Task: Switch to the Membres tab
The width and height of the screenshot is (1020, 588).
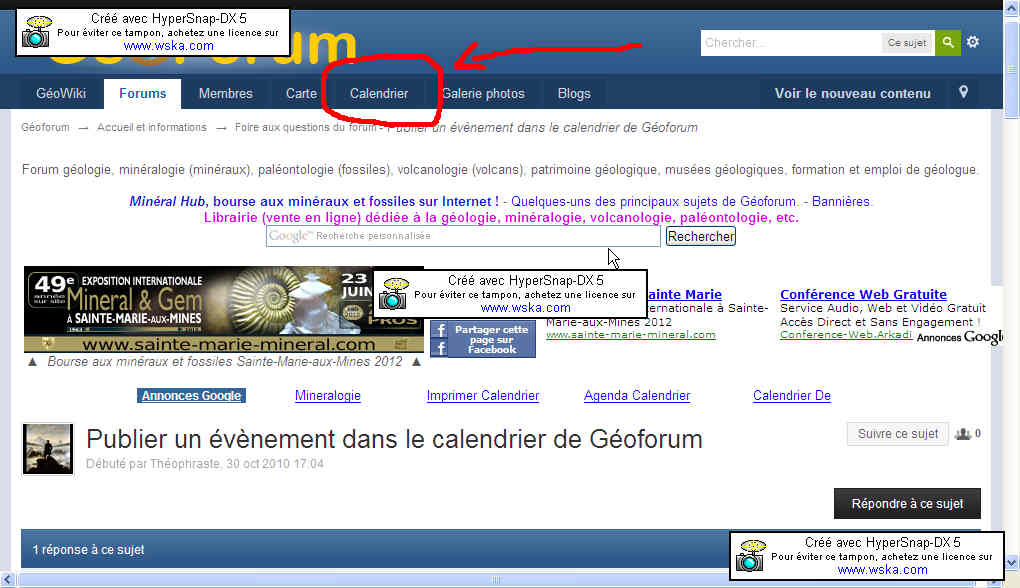Action: click(226, 94)
